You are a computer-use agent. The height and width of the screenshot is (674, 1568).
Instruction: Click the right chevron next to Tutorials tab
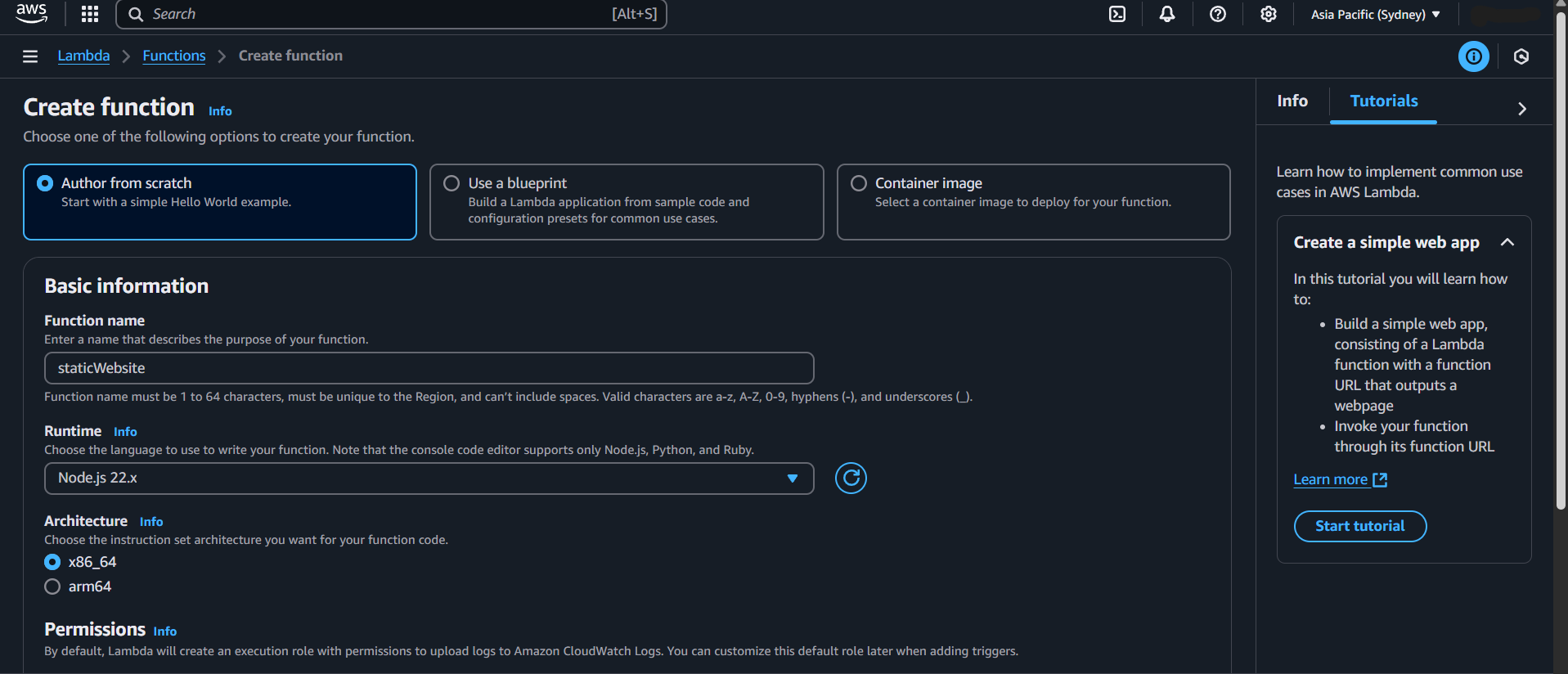[1522, 109]
